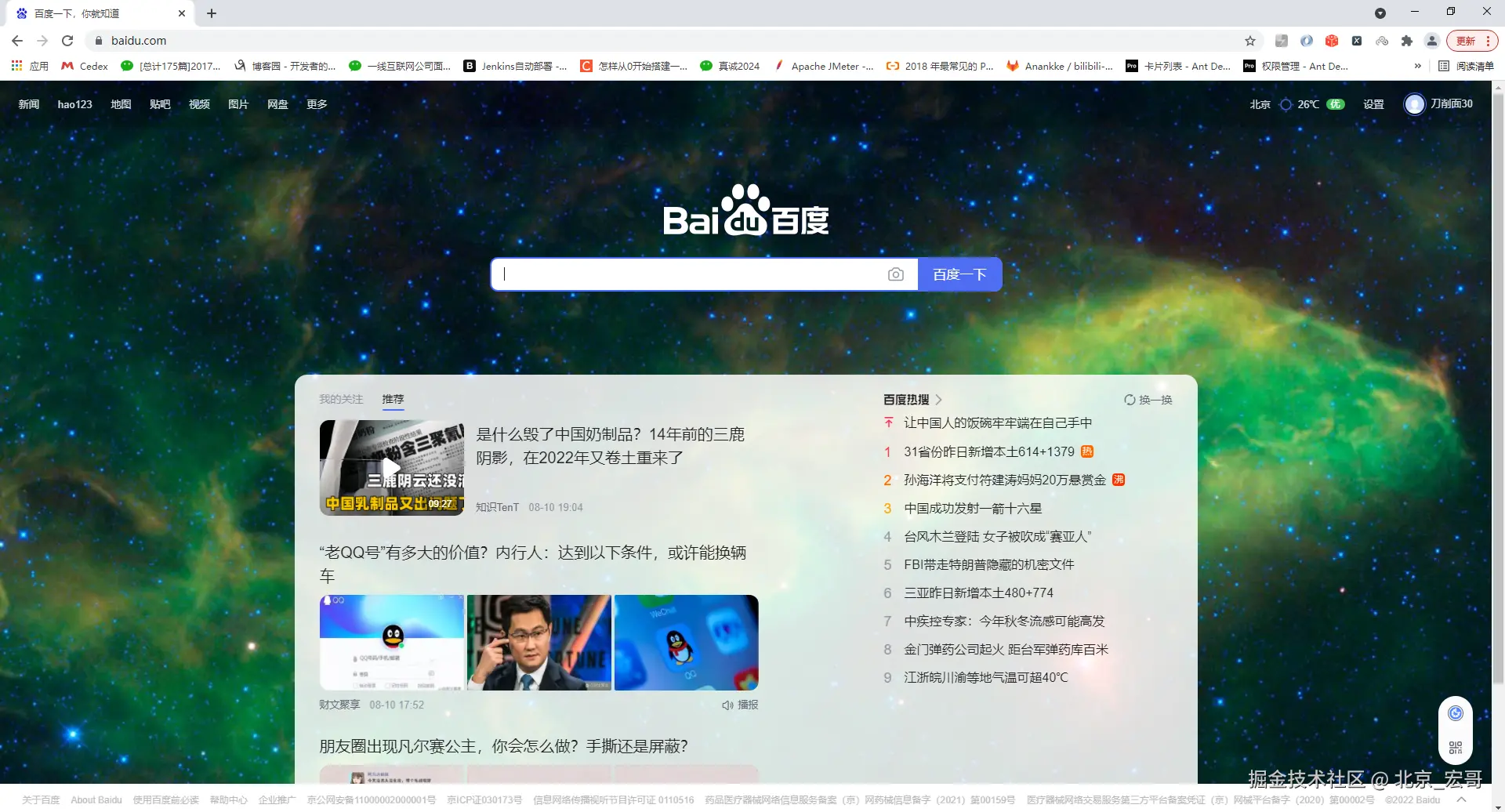This screenshot has height=812, width=1505.
Task: Reload the Baidu page
Action: tap(67, 41)
